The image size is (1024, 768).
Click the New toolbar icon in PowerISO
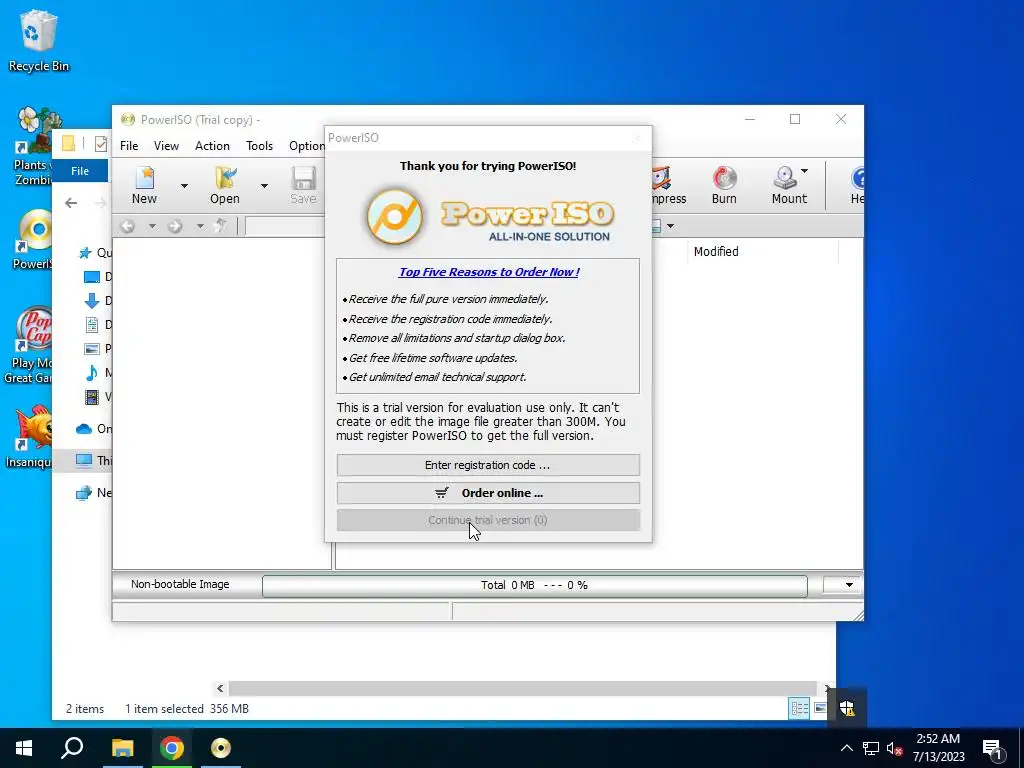point(144,185)
